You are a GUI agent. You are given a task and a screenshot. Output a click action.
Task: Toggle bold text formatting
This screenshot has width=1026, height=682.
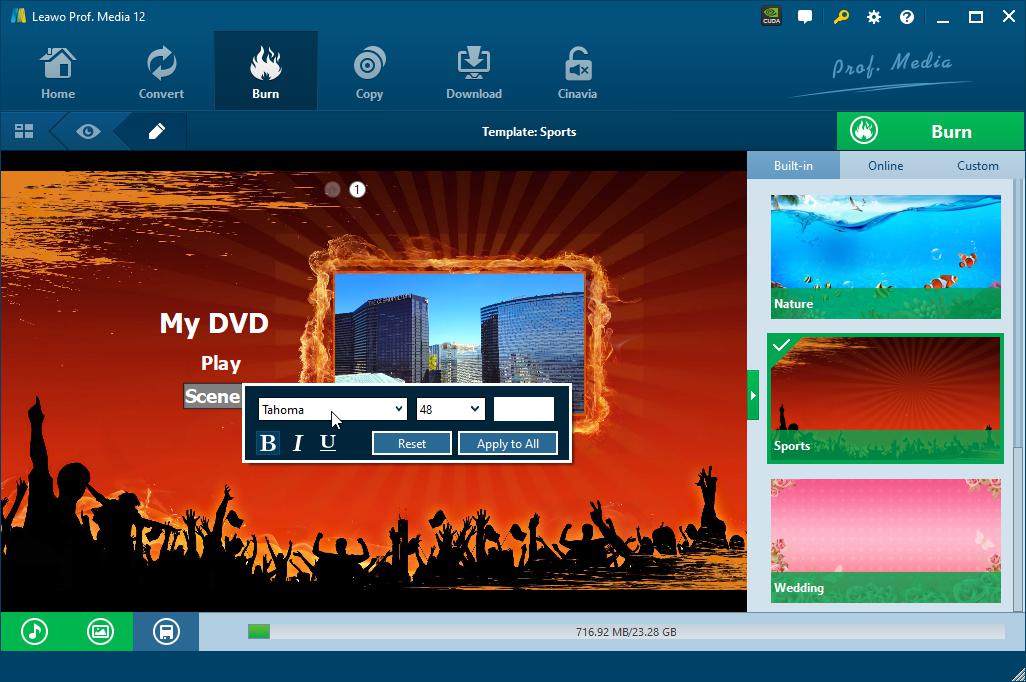pos(268,443)
